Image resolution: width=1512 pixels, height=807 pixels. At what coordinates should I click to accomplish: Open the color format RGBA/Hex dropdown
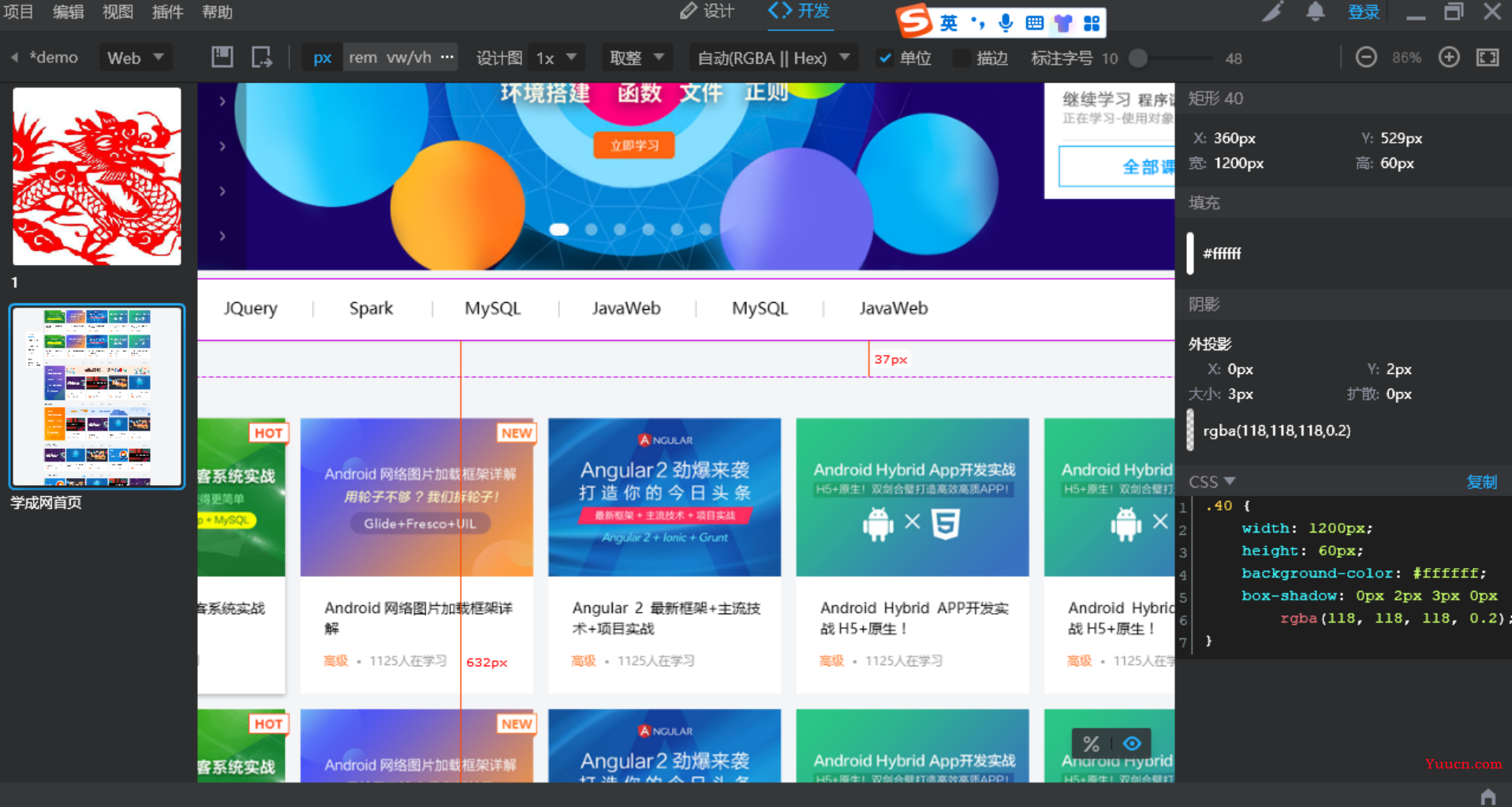pyautogui.click(x=774, y=58)
